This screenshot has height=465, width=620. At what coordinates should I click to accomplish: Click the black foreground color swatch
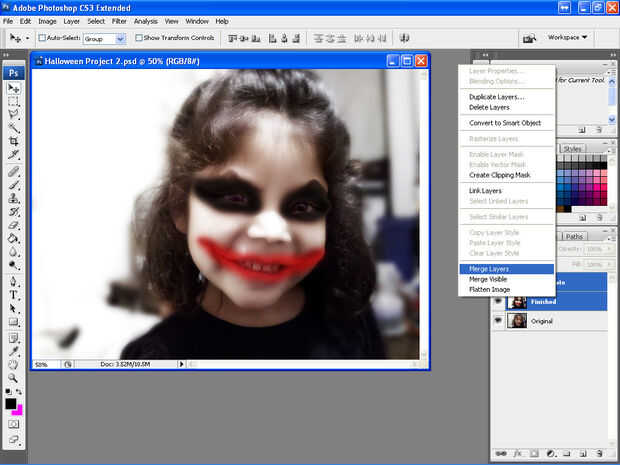11,404
